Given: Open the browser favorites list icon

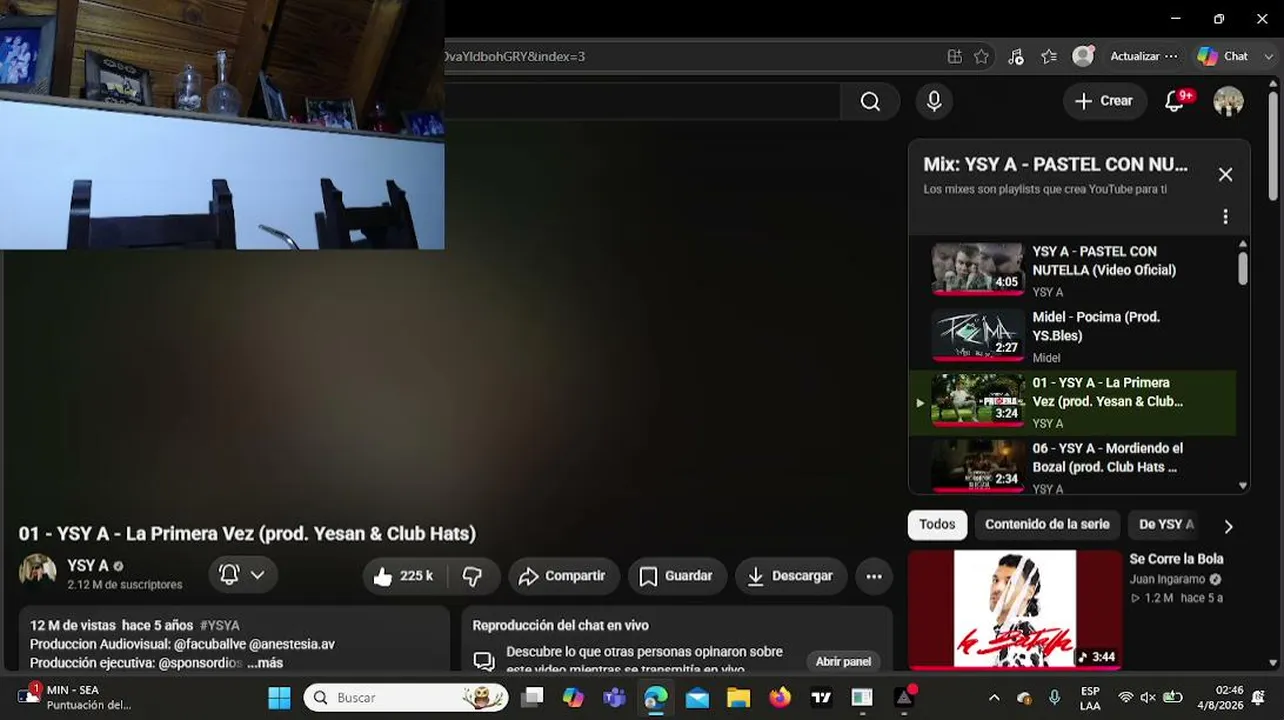Looking at the screenshot, I should (1049, 56).
